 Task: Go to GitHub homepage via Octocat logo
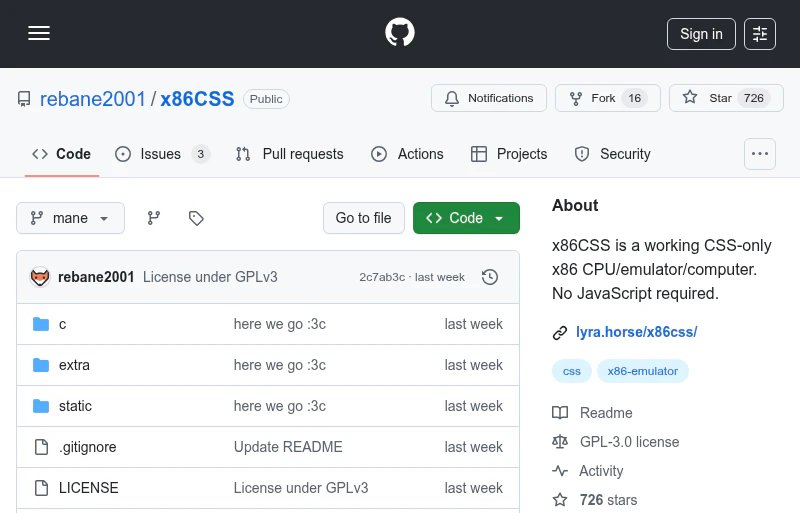click(400, 33)
